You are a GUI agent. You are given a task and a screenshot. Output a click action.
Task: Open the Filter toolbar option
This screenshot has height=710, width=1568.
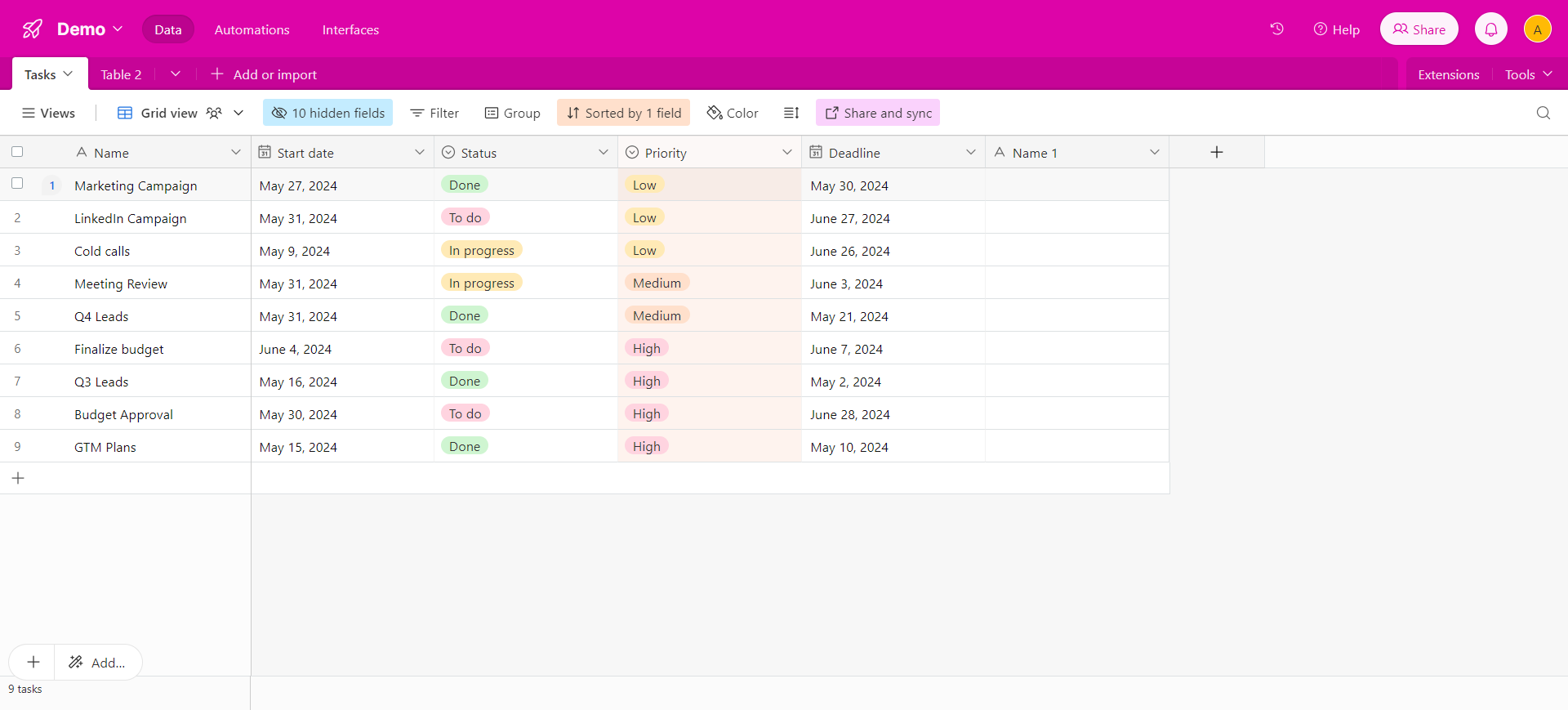434,113
